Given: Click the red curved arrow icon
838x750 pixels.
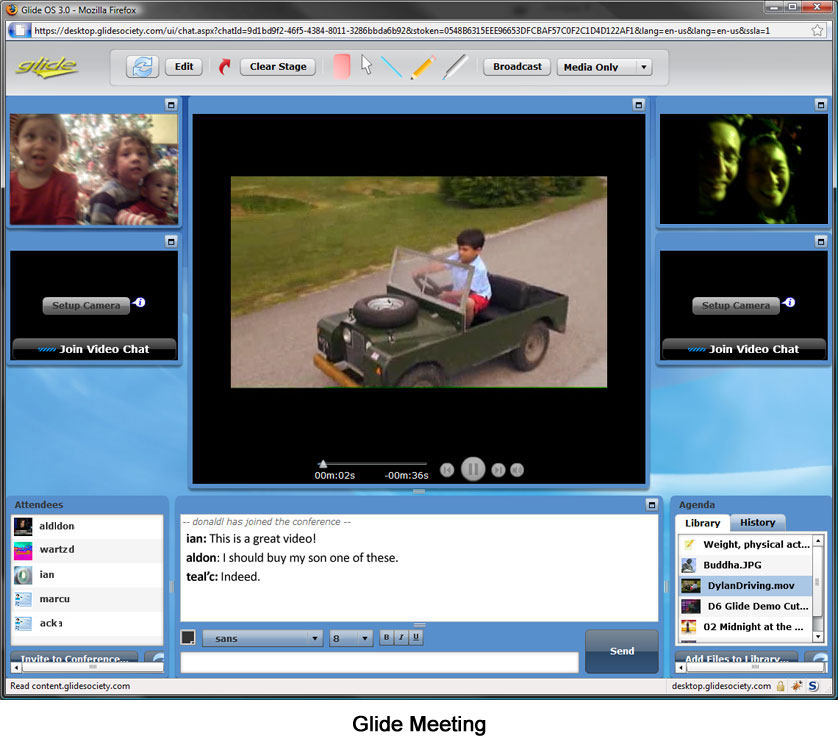Looking at the screenshot, I should 224,67.
